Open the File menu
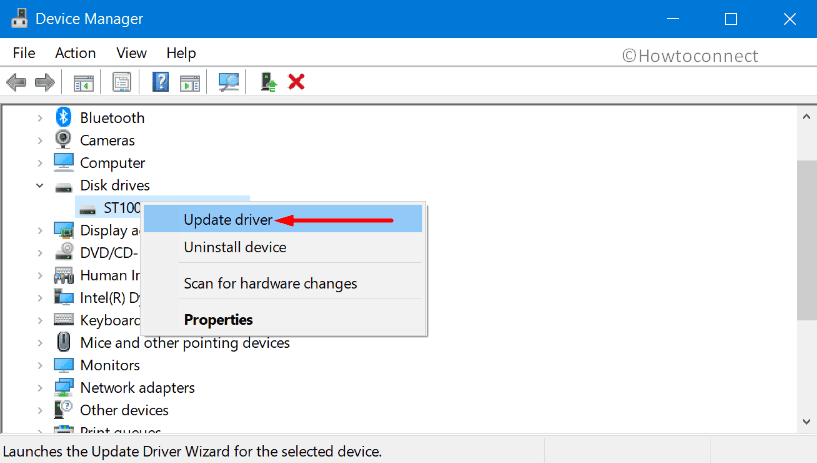 coord(24,53)
